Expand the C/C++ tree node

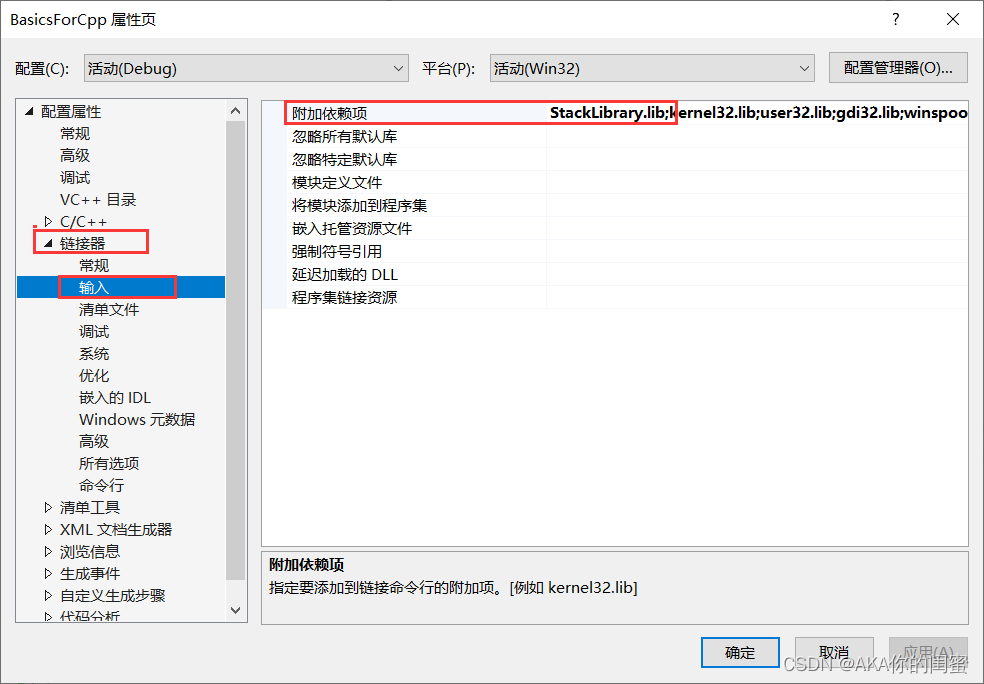[x=48, y=222]
